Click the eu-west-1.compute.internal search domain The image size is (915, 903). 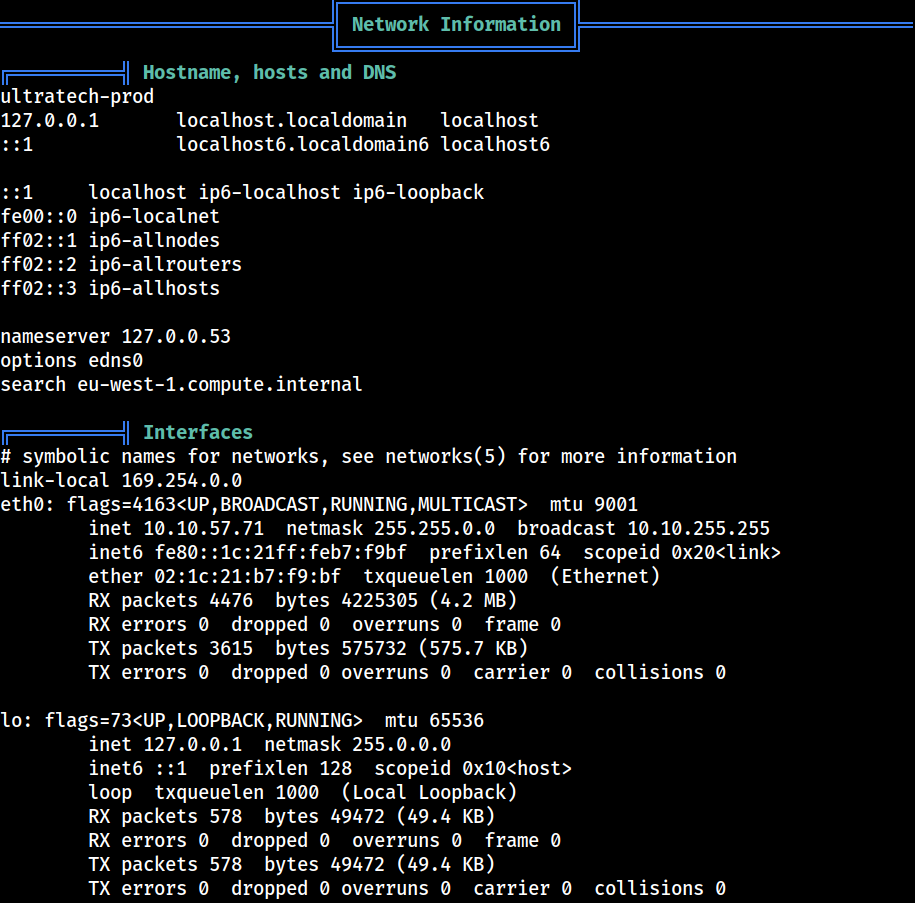[219, 384]
